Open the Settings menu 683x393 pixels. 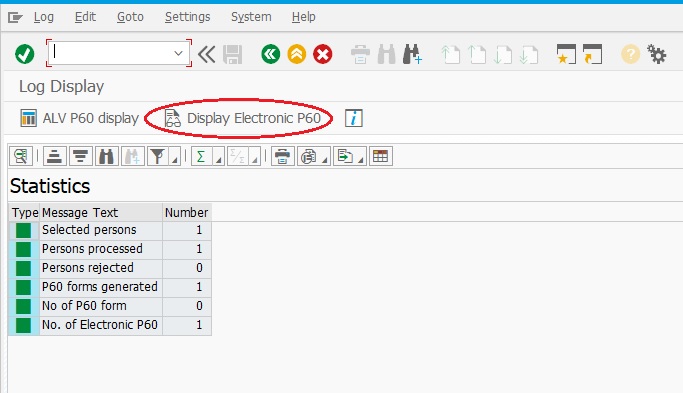click(187, 17)
